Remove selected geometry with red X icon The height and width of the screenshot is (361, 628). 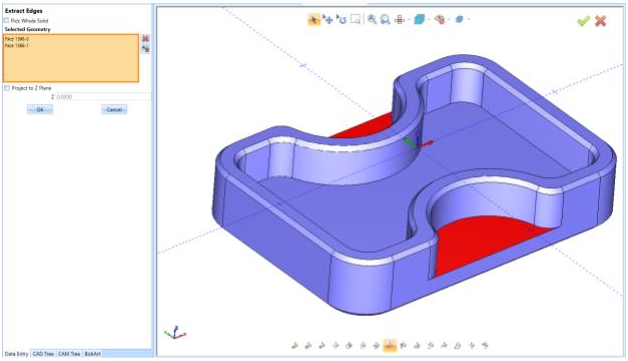tap(145, 38)
